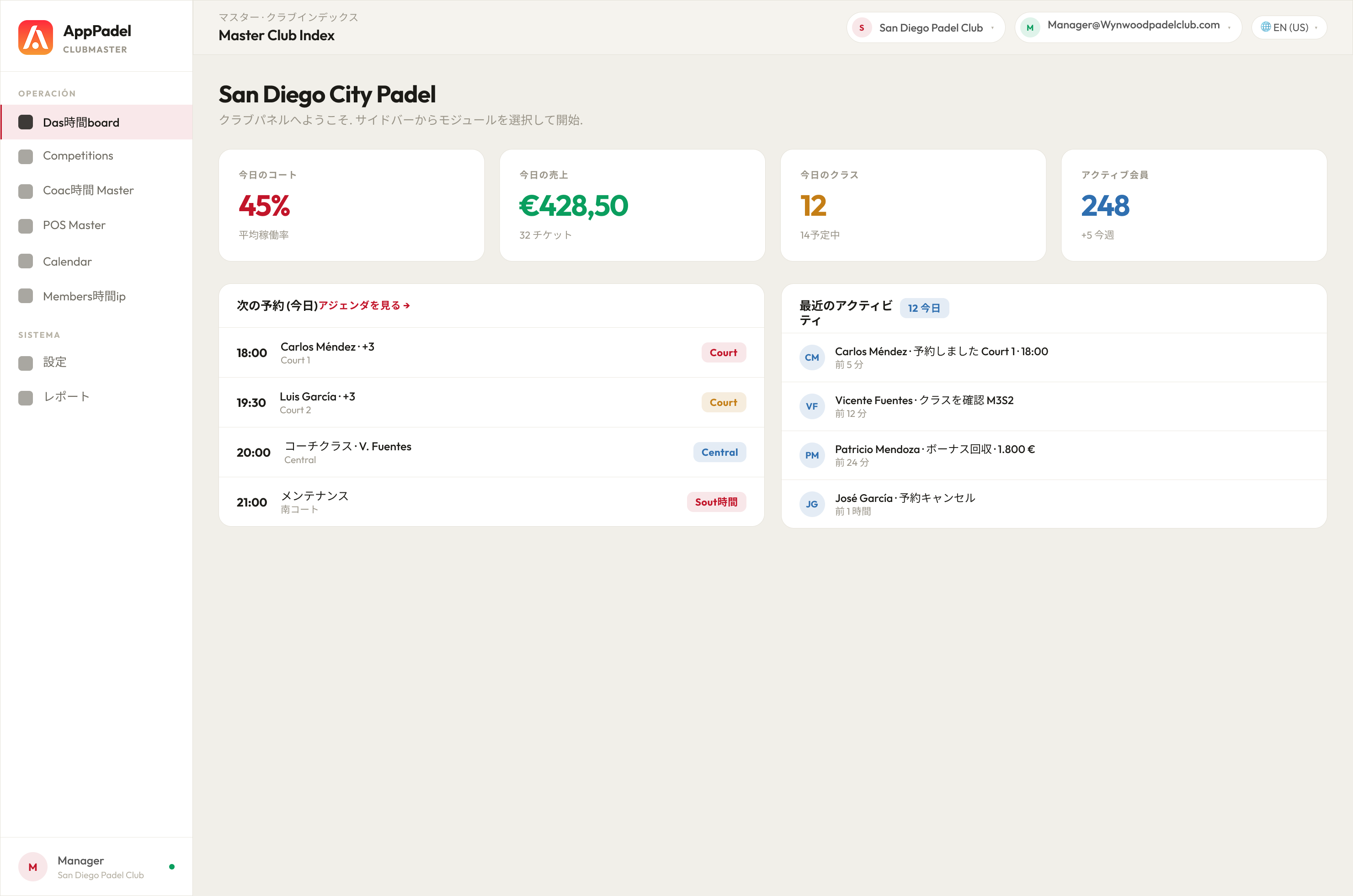This screenshot has width=1353, height=896.
Task: Click the レポート reports sidebar icon
Action: pyautogui.click(x=26, y=397)
